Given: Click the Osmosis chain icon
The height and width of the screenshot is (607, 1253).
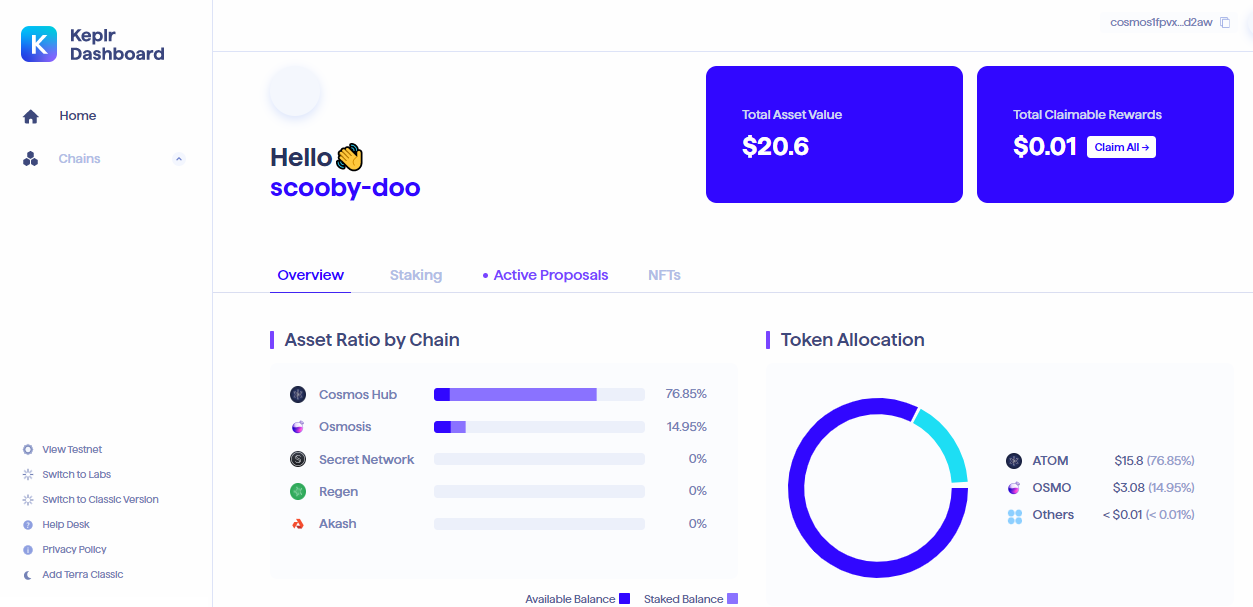Looking at the screenshot, I should point(297,427).
